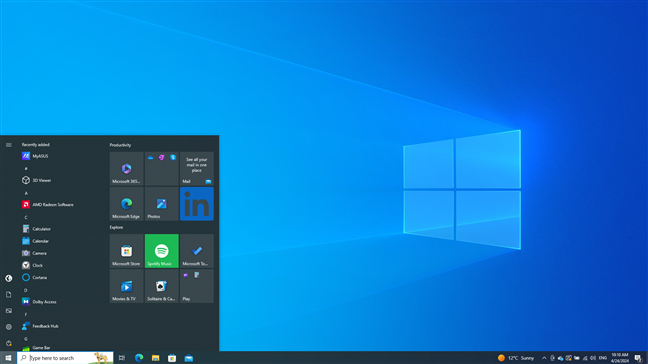This screenshot has width=648, height=364.
Task: Open Pictures from the Start sidebar
Action: tap(9, 311)
